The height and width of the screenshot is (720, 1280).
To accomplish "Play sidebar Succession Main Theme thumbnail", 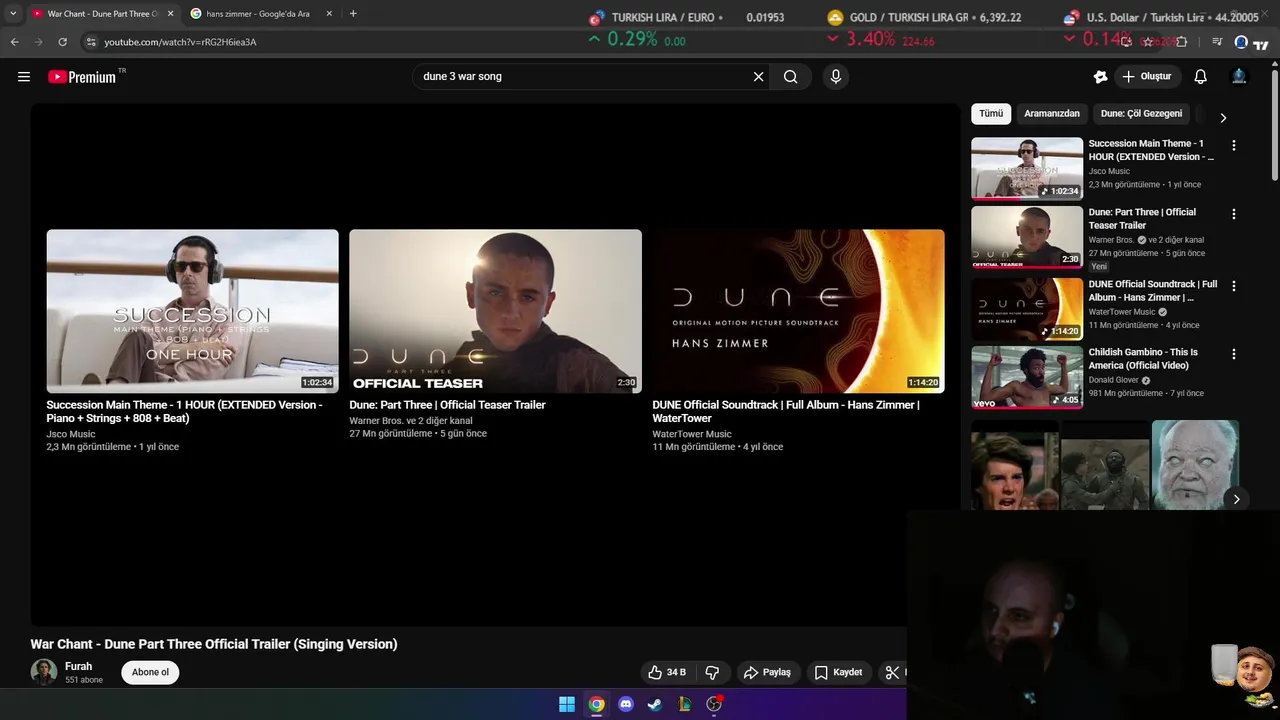I will 1027,169.
